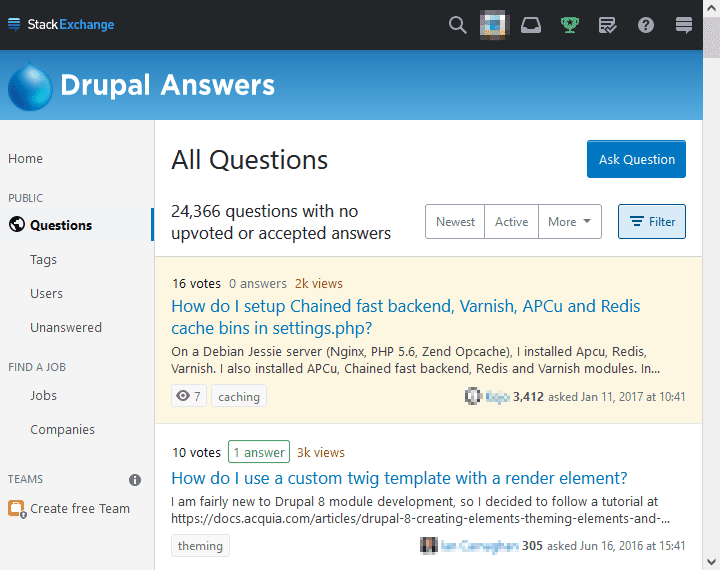Click the Ask Question button
The width and height of the screenshot is (720, 570).
(636, 160)
